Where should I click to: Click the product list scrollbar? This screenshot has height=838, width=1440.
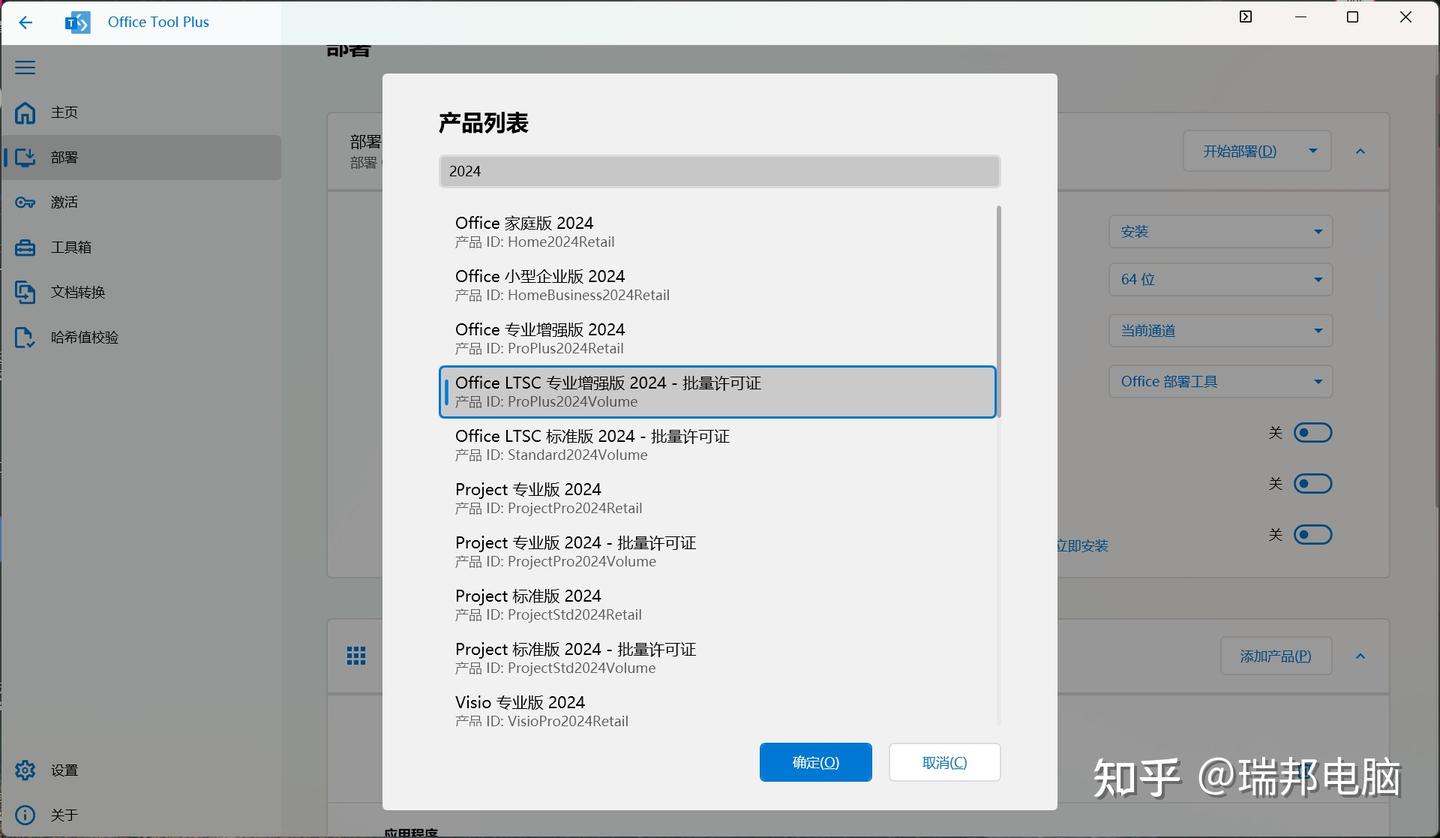(x=998, y=311)
